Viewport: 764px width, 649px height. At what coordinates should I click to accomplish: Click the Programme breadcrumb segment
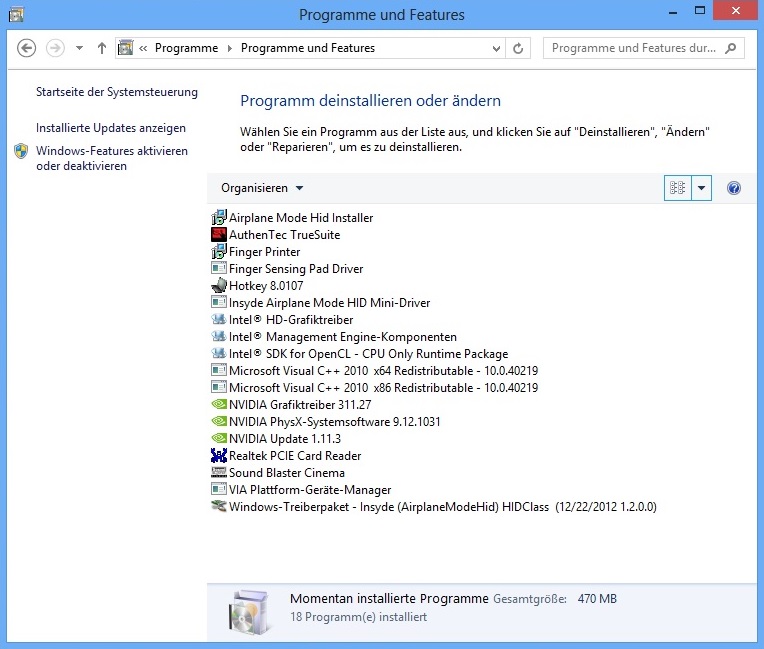coord(187,48)
